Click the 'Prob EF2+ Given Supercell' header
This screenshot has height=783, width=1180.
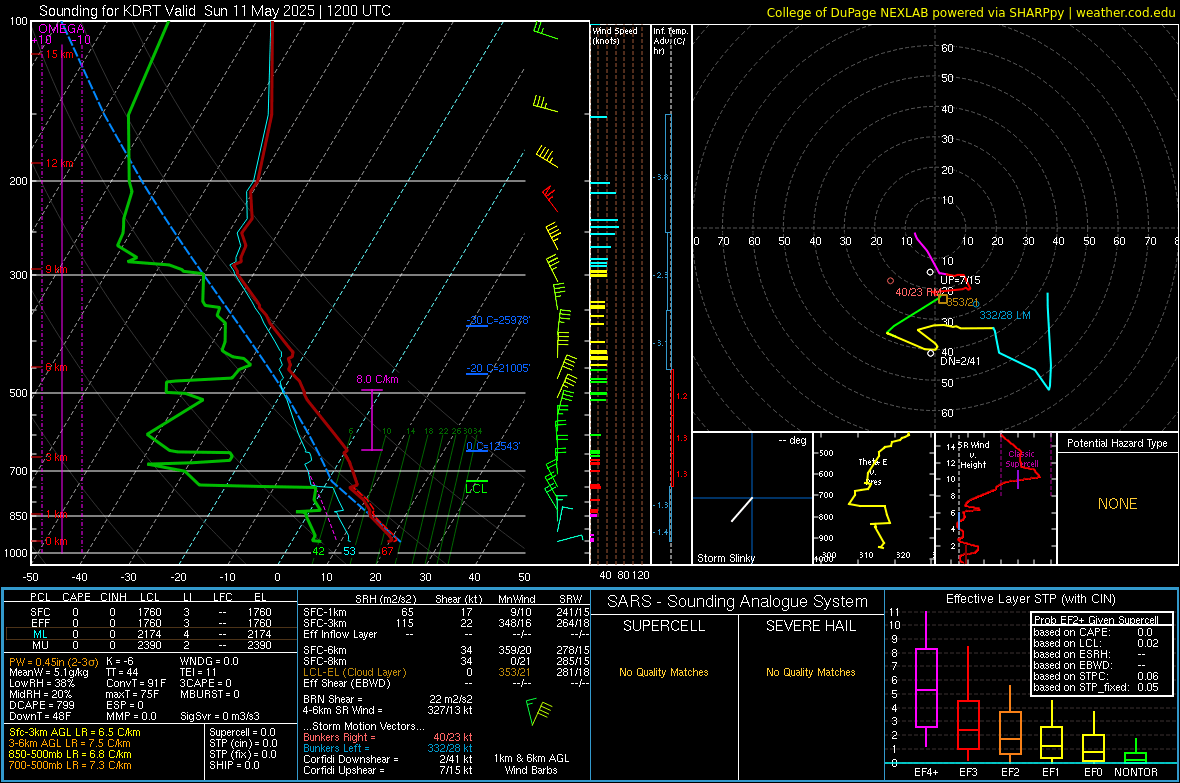1096,620
